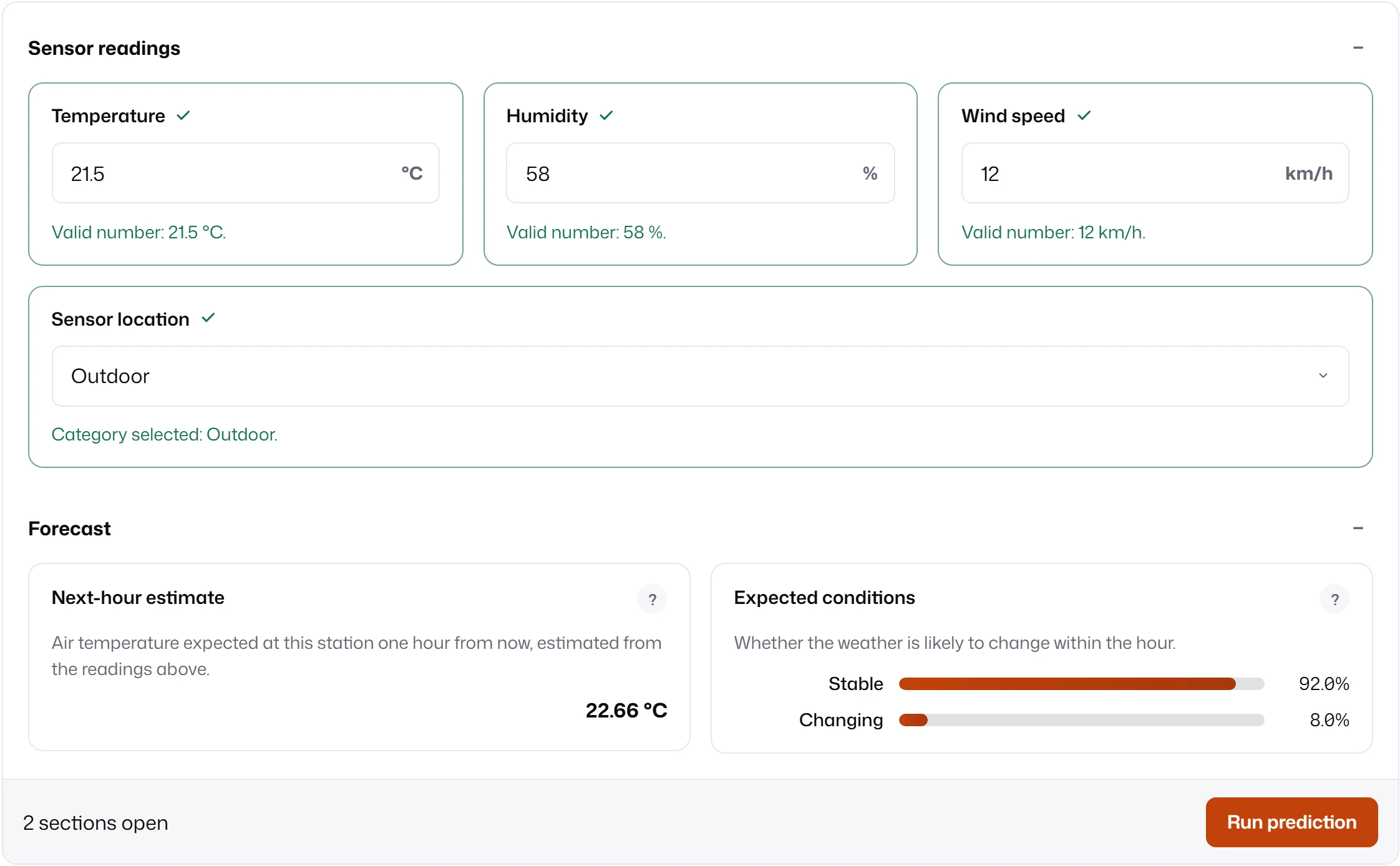1400x866 pixels.
Task: Open the Sensor location dropdown
Action: pyautogui.click(x=700, y=376)
